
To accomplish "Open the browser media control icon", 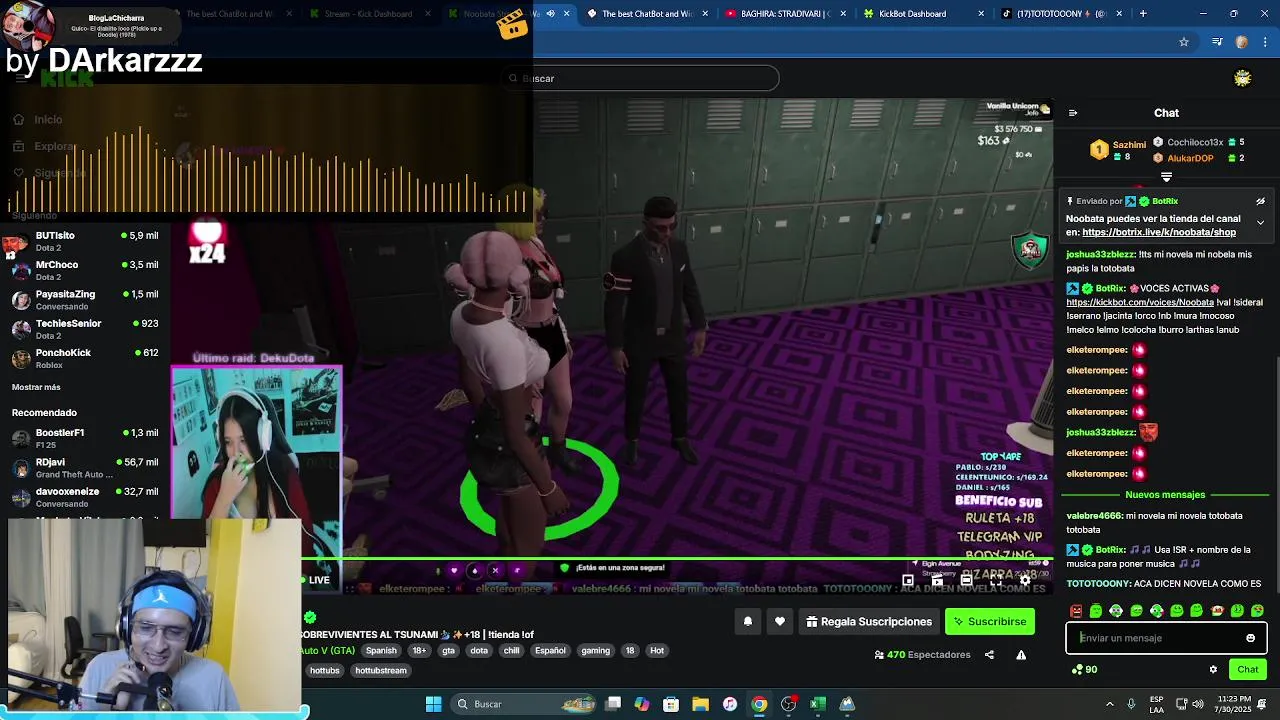I will pos(1217,42).
